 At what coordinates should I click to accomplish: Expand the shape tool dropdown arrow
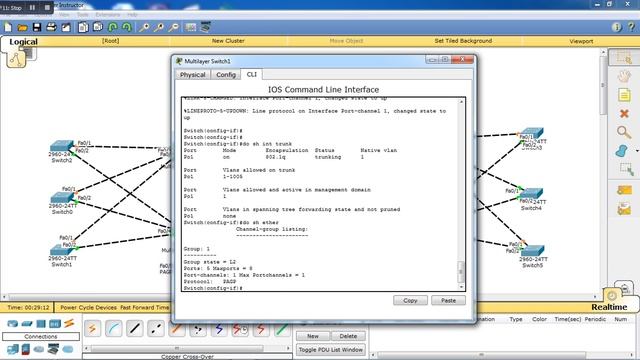point(637,151)
